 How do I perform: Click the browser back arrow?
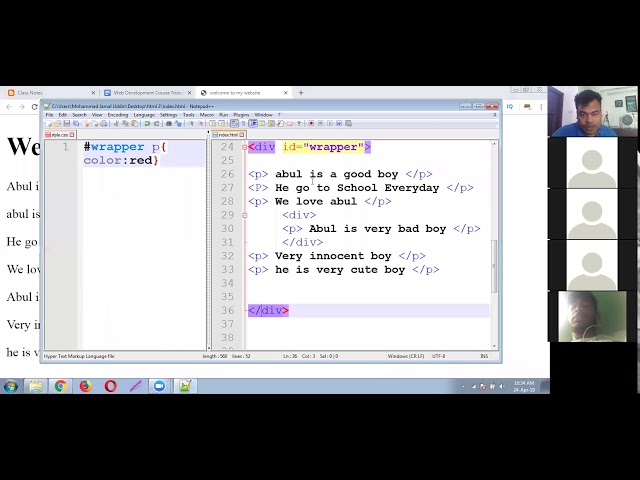[x=9, y=107]
